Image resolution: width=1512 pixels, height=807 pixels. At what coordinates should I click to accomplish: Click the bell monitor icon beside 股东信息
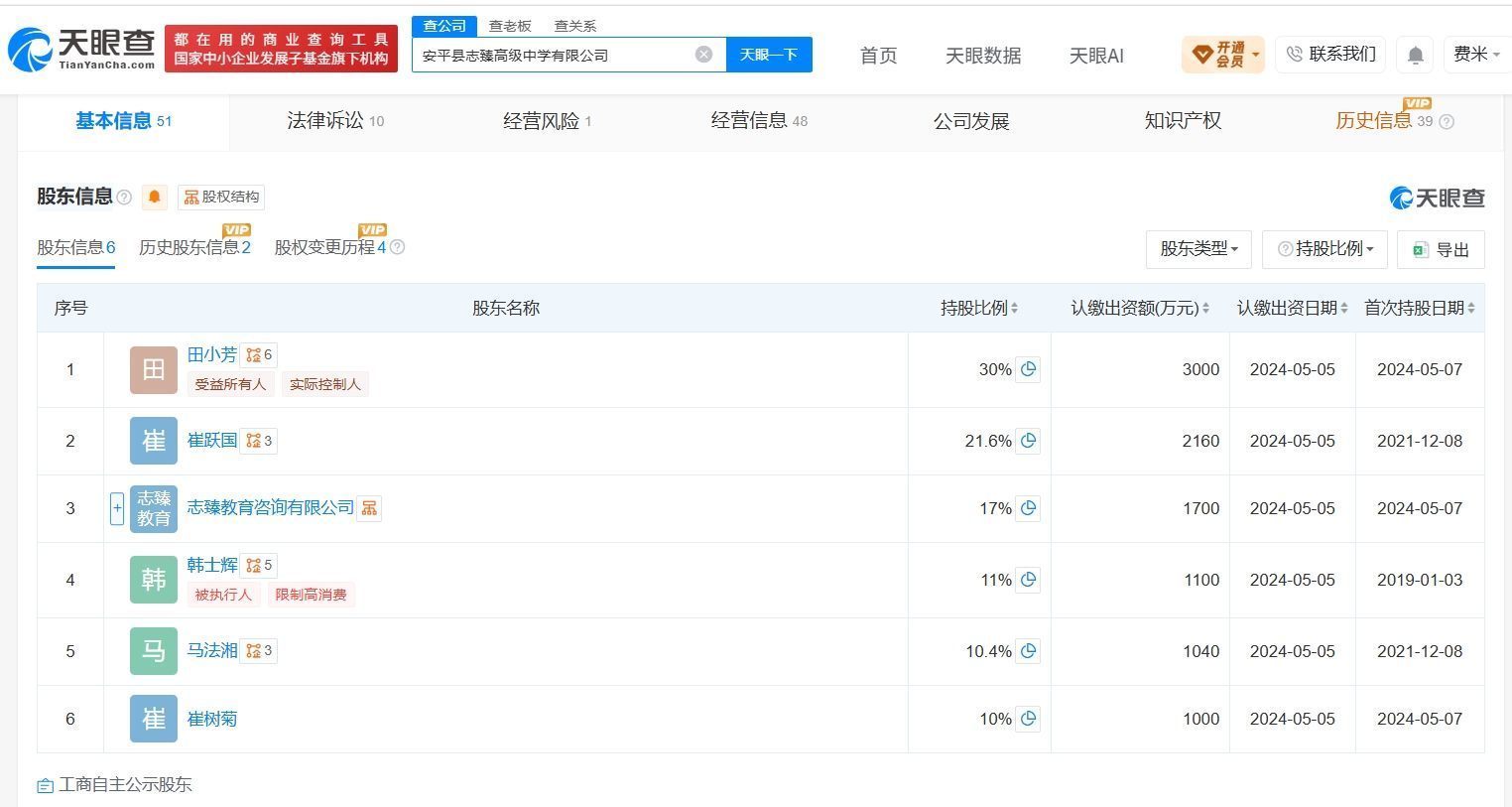pyautogui.click(x=155, y=197)
